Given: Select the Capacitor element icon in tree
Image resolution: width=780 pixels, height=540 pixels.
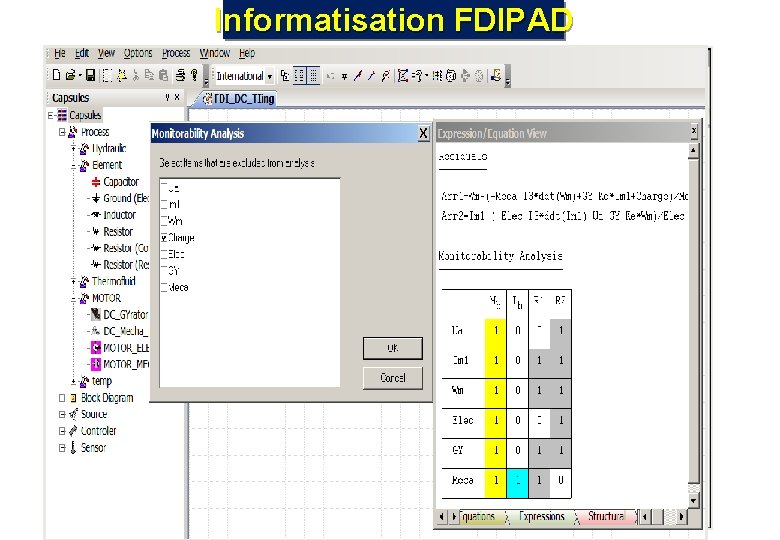Looking at the screenshot, I should 96,182.
